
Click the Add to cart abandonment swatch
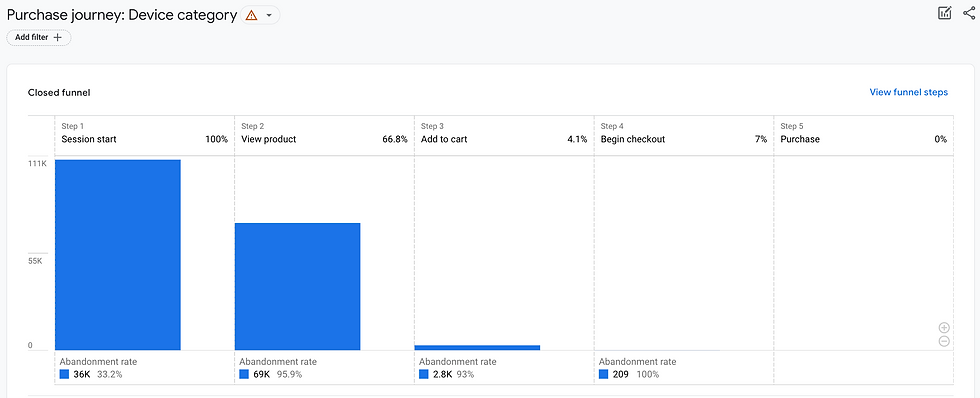click(424, 374)
